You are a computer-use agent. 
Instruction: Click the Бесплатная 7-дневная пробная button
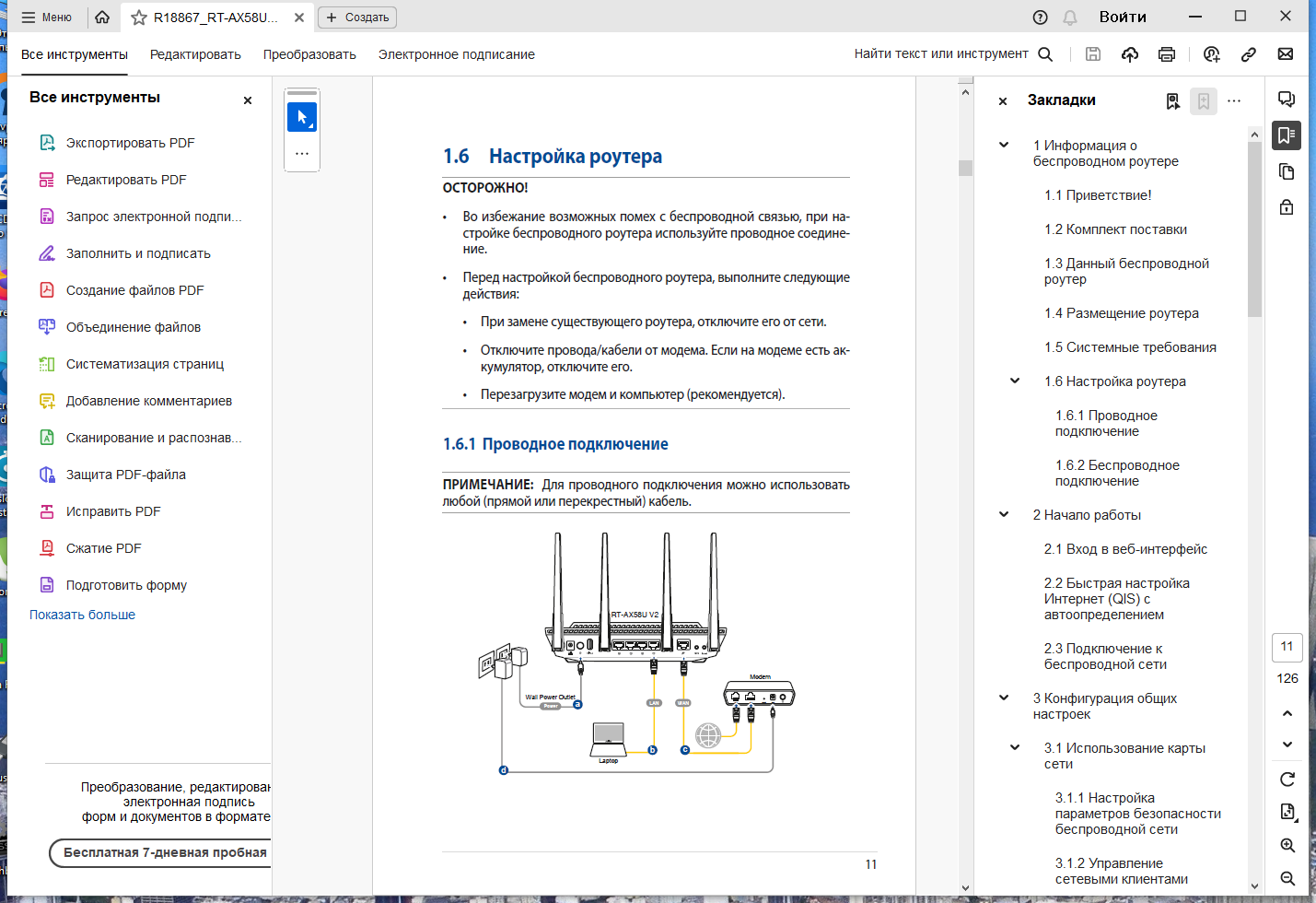(161, 852)
